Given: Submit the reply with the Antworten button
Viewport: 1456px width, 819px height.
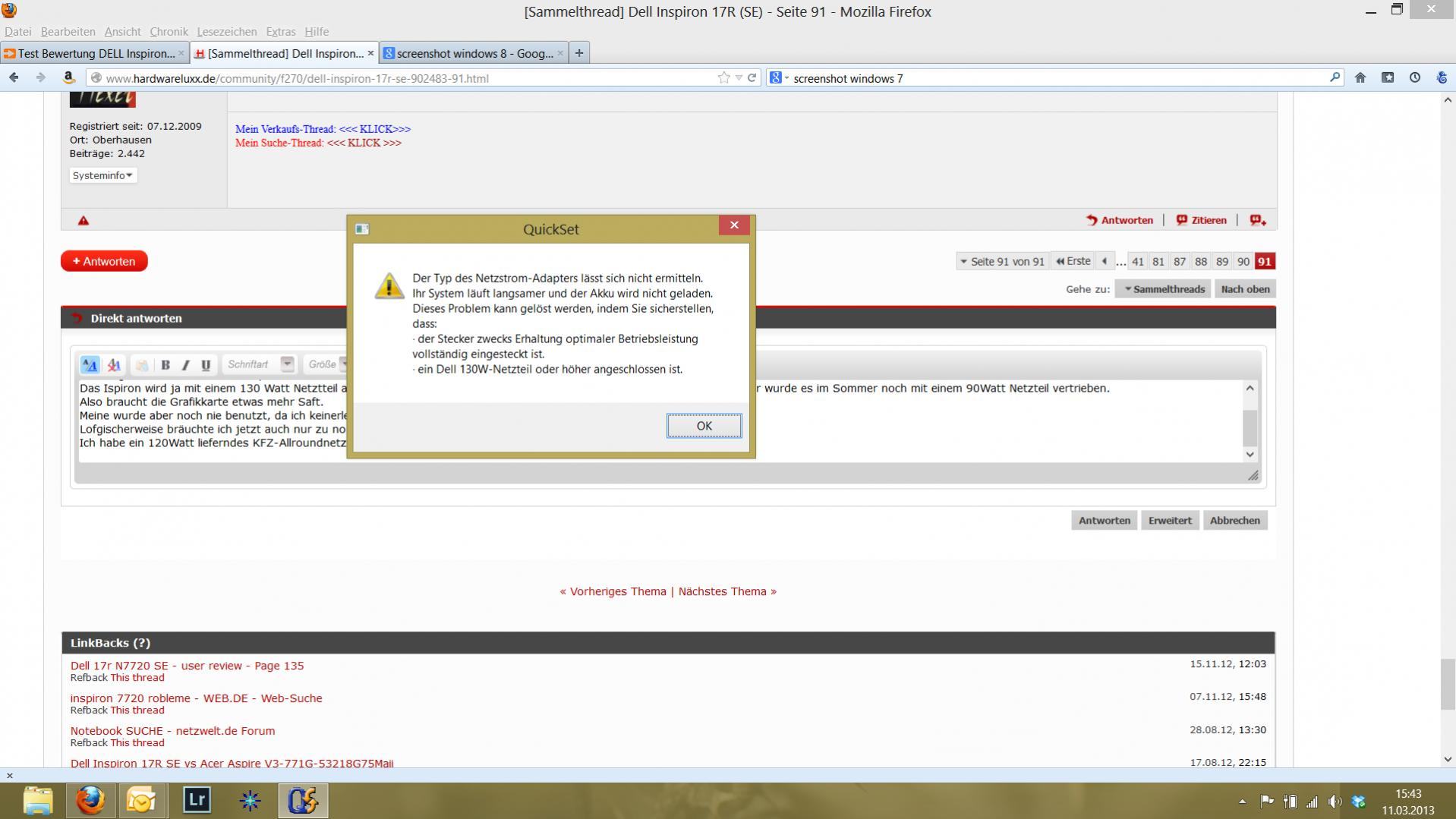Looking at the screenshot, I should pos(1104,521).
